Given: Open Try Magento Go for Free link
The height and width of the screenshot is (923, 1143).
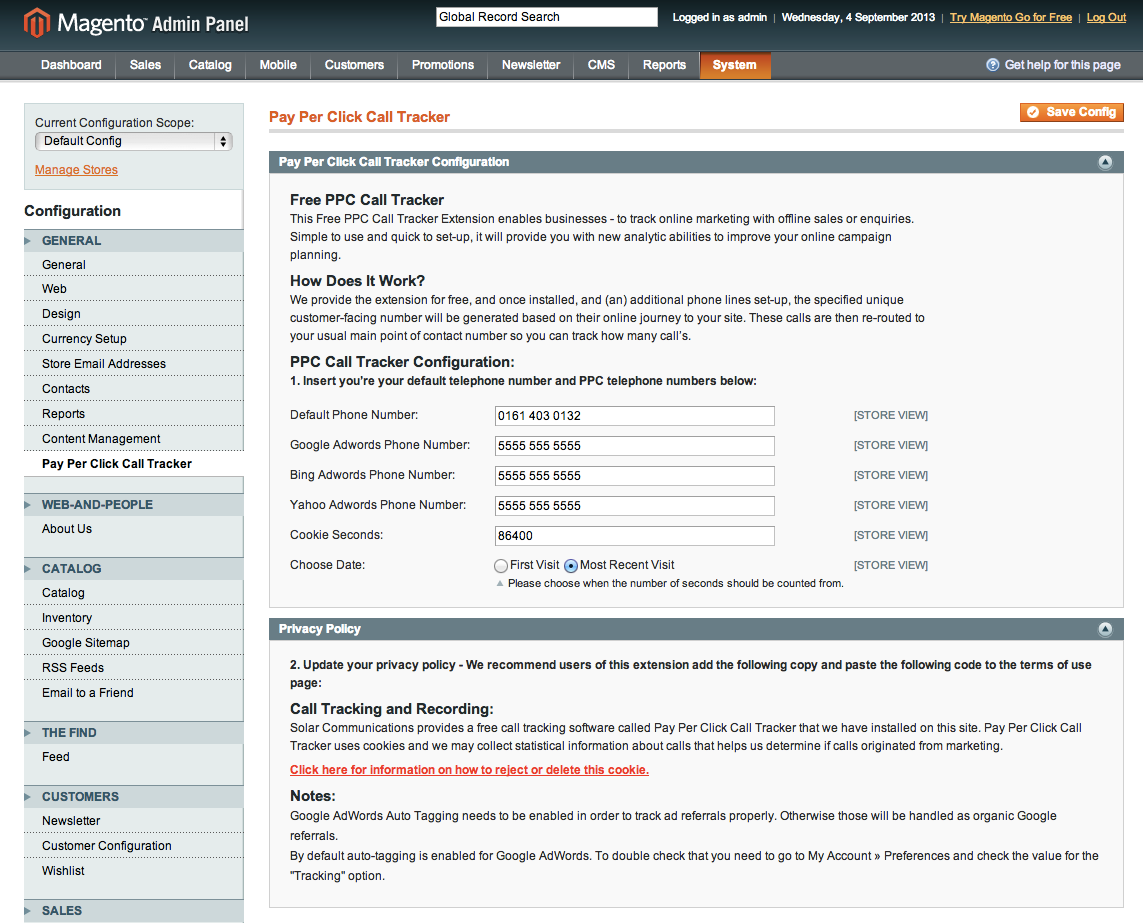Looking at the screenshot, I should 1010,17.
